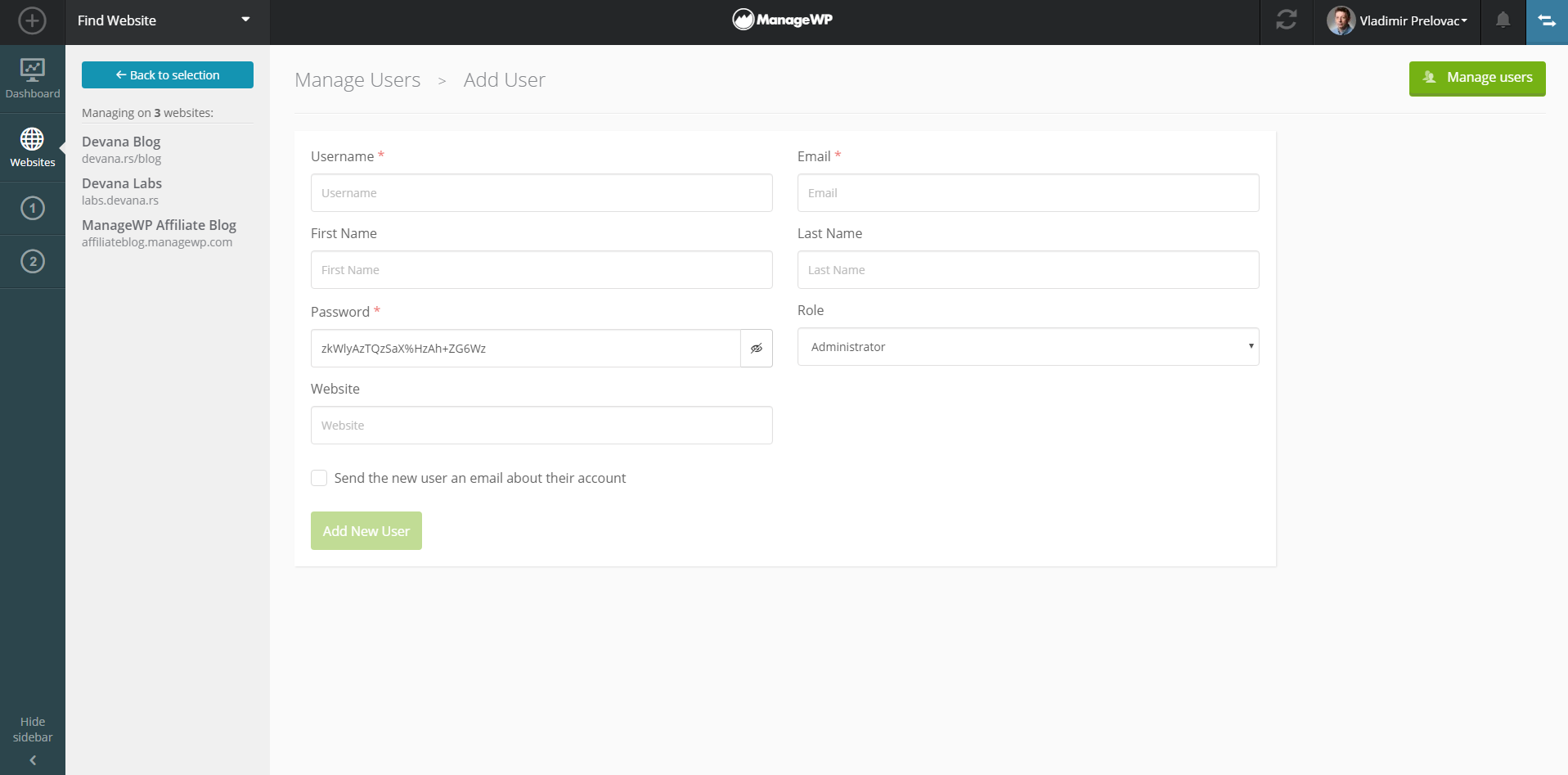Screen dimensions: 1568x775
Task: Click the refresh sync icon
Action: pos(1286,20)
